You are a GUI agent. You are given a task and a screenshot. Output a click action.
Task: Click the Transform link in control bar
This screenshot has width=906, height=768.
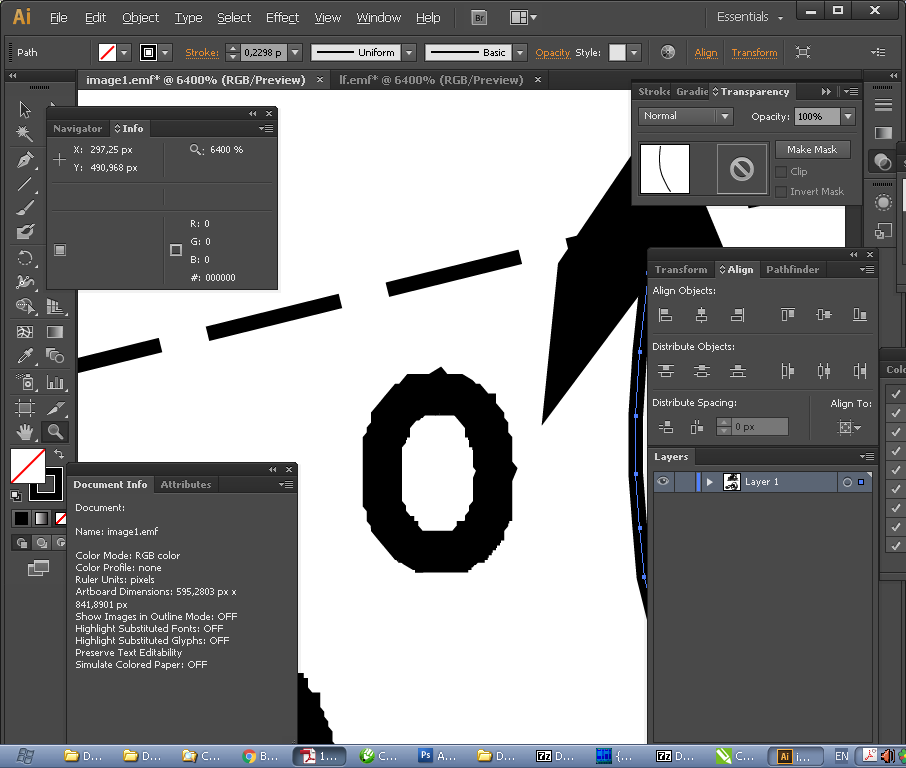click(754, 53)
